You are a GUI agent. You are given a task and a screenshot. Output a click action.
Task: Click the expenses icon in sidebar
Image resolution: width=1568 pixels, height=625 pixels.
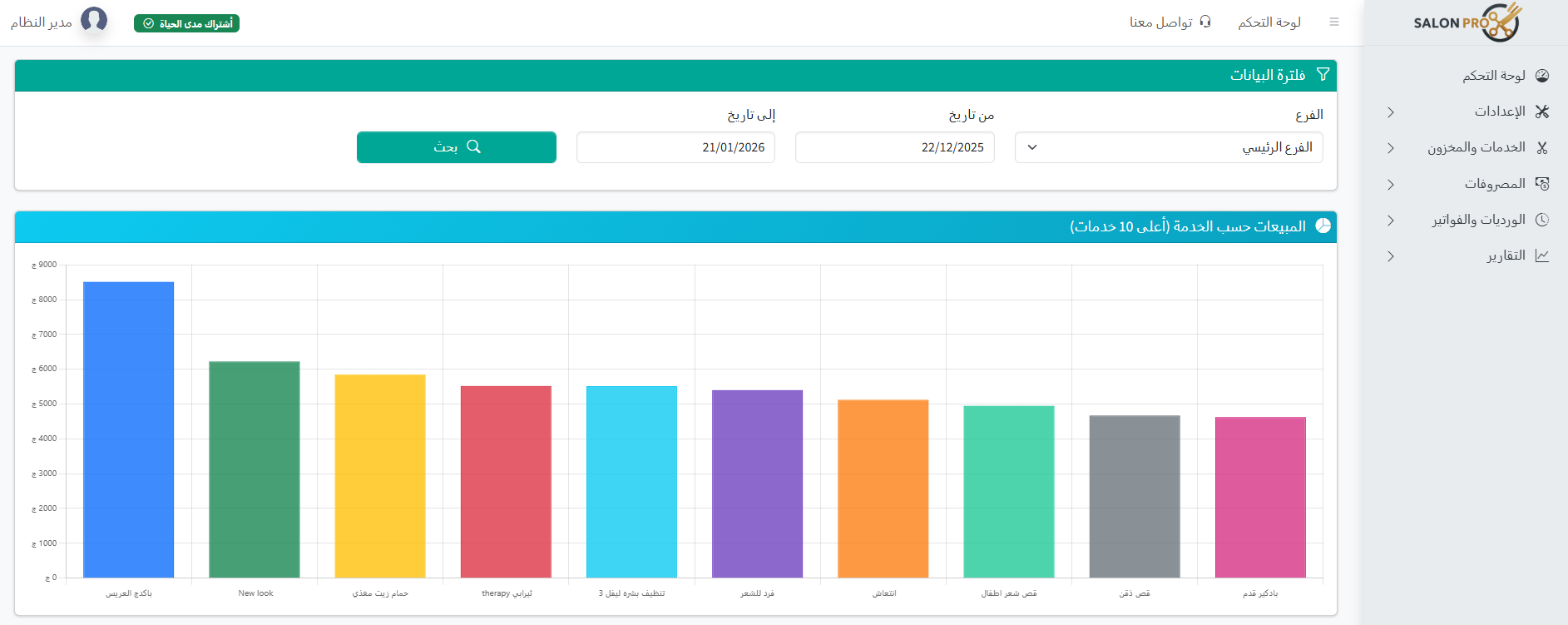tap(1542, 184)
